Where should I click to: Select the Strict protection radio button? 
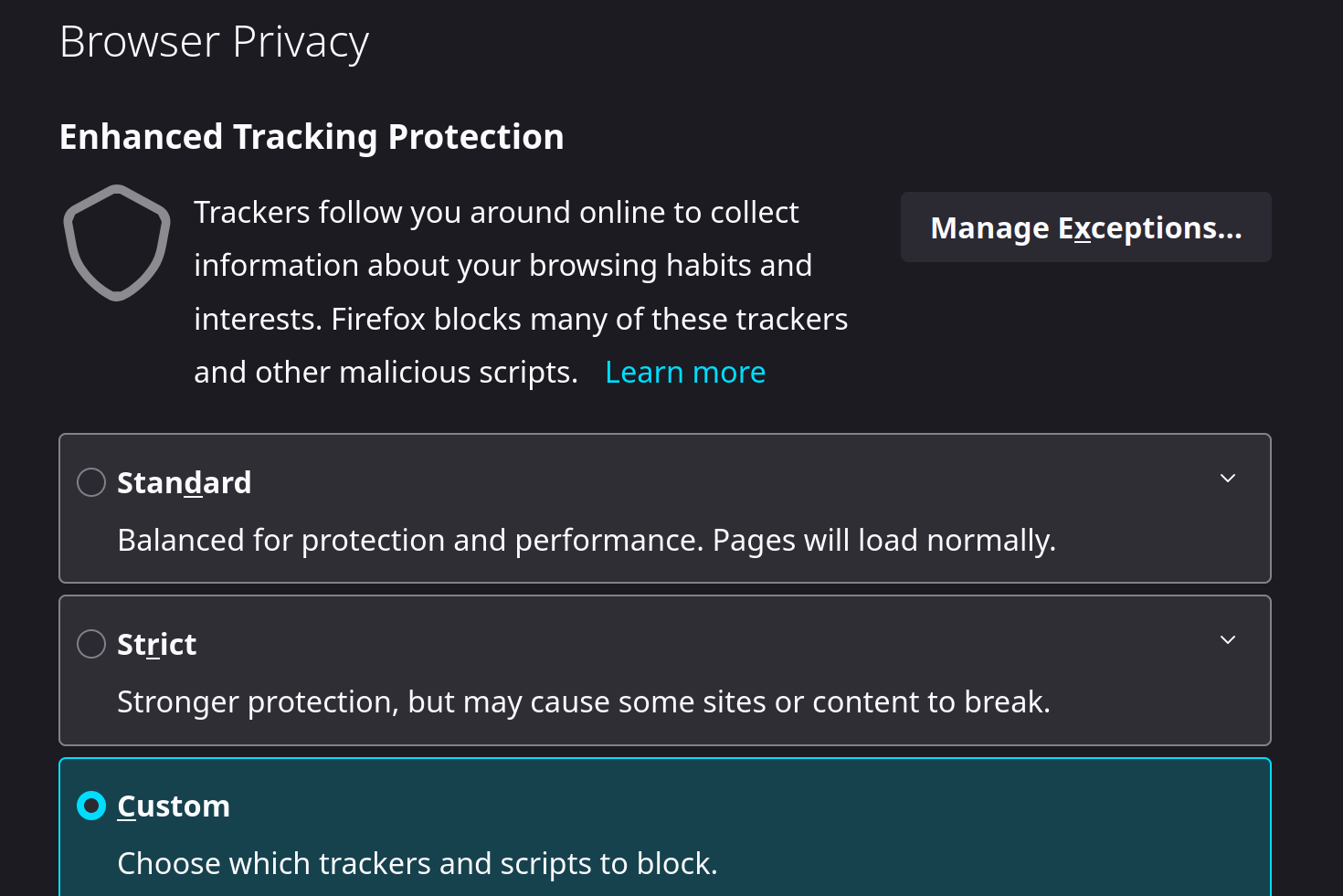click(x=91, y=644)
